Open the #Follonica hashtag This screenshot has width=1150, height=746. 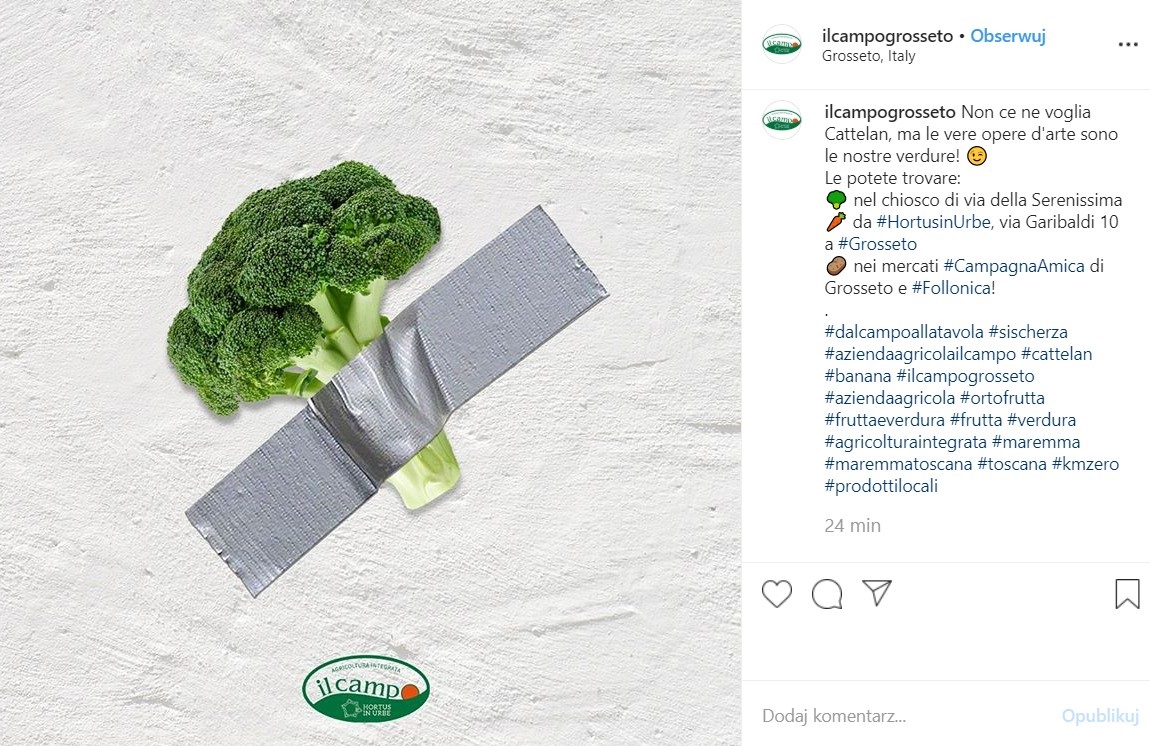coord(951,288)
